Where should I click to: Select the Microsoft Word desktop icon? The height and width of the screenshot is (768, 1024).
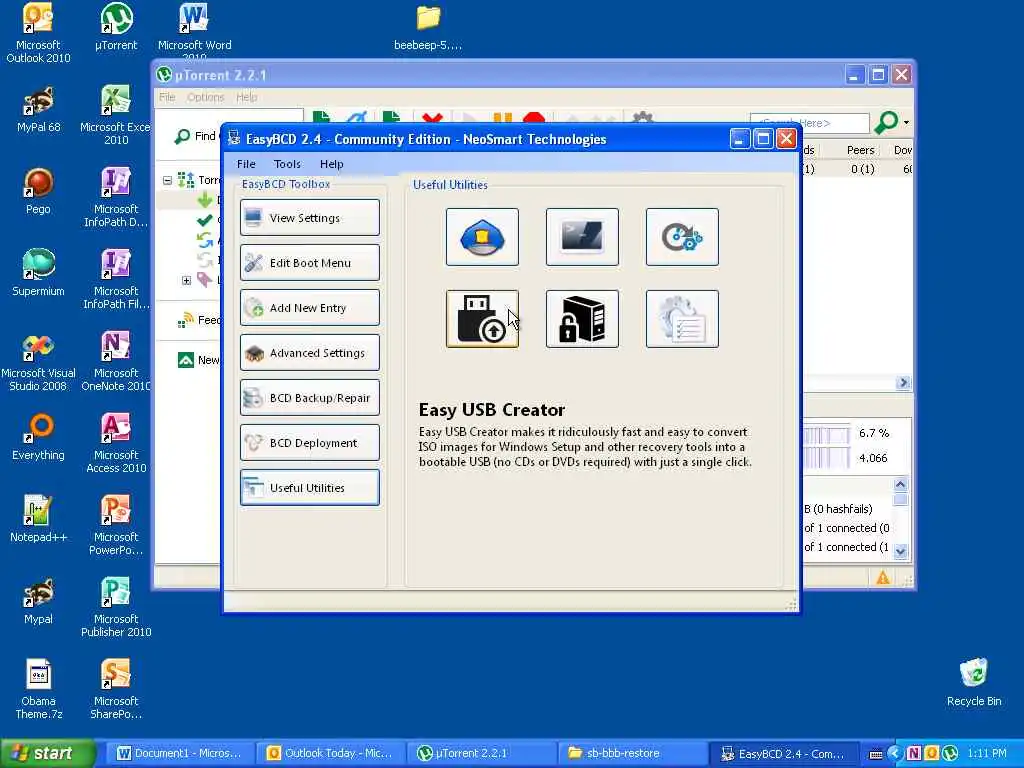(x=195, y=31)
